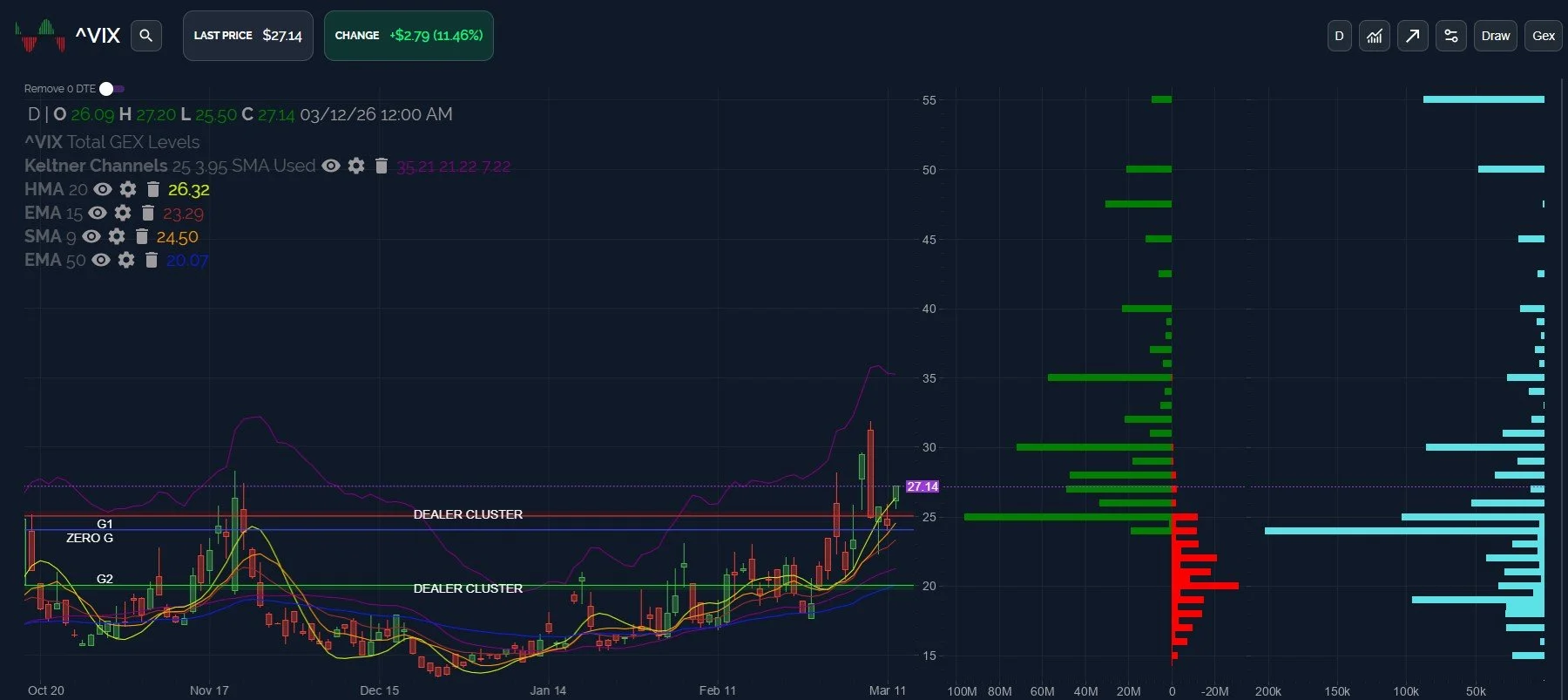
Task: Open the ticker search magnifier
Action: pyautogui.click(x=146, y=36)
